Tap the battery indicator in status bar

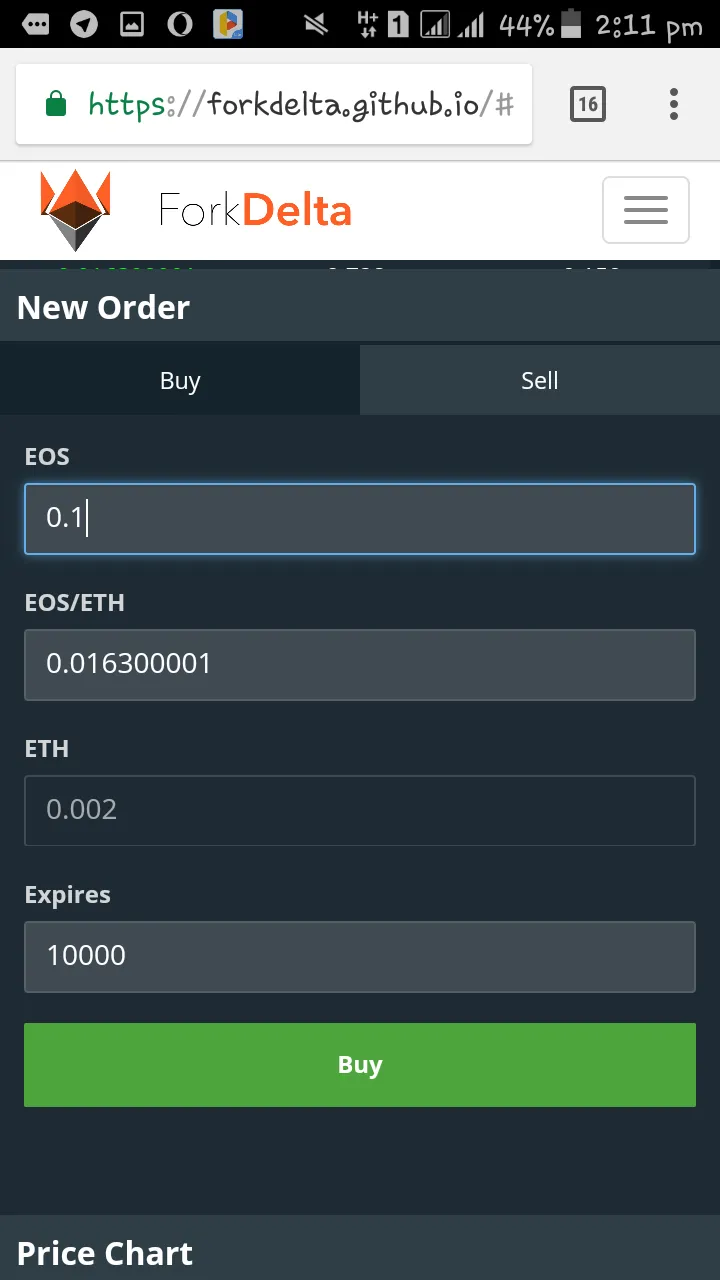[571, 24]
